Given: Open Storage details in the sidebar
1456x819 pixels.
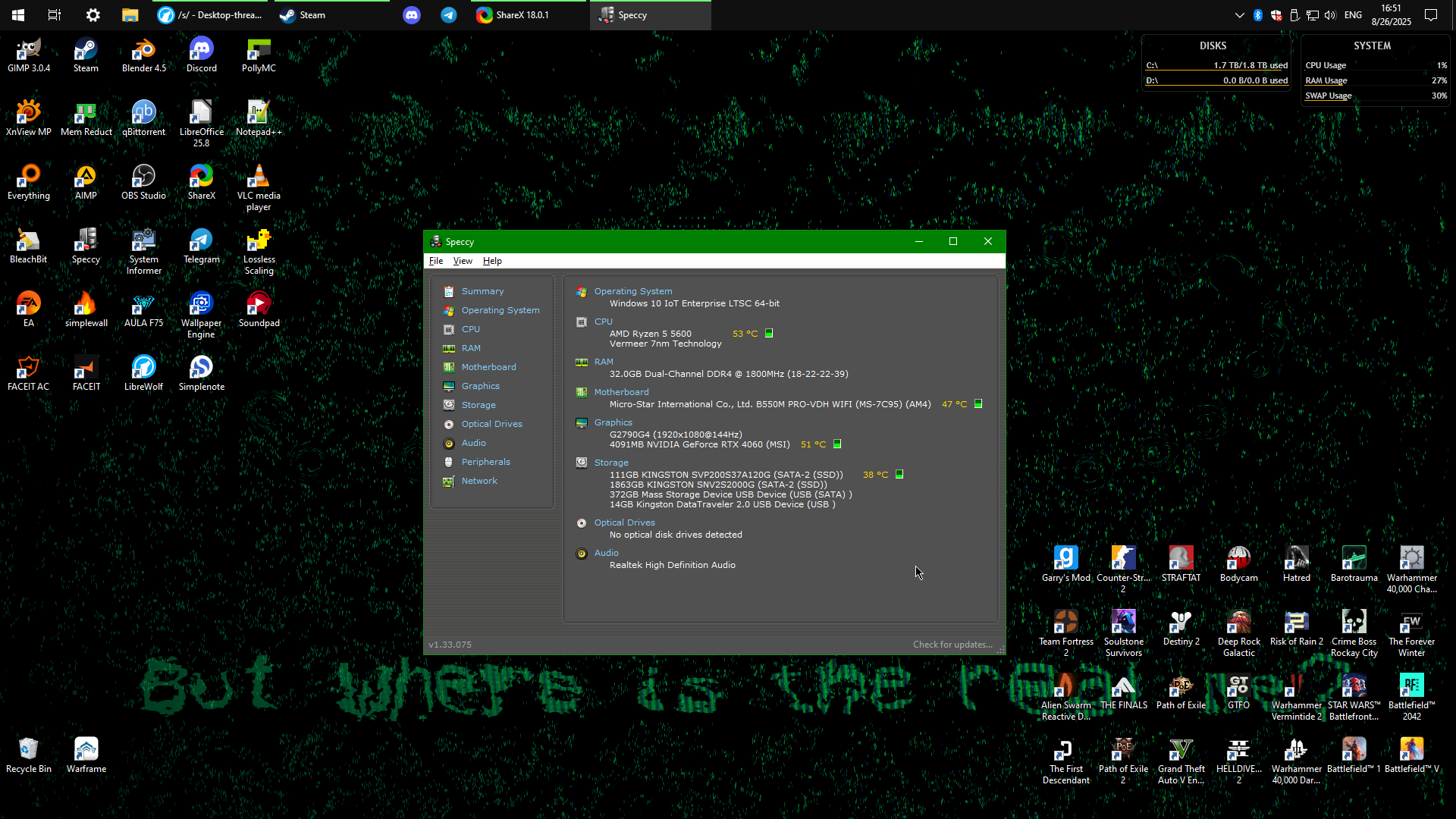Looking at the screenshot, I should [x=478, y=405].
